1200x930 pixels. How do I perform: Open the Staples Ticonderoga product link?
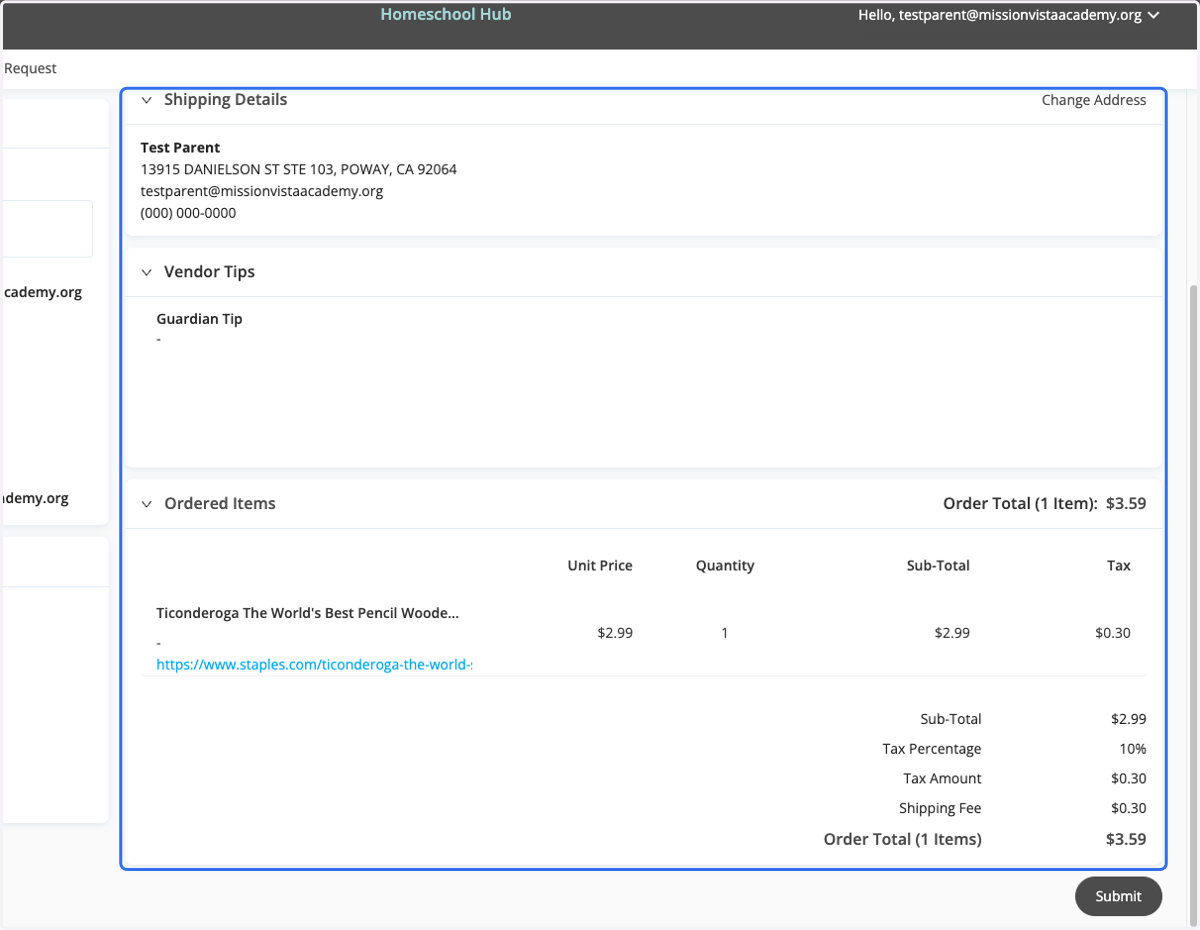[314, 664]
